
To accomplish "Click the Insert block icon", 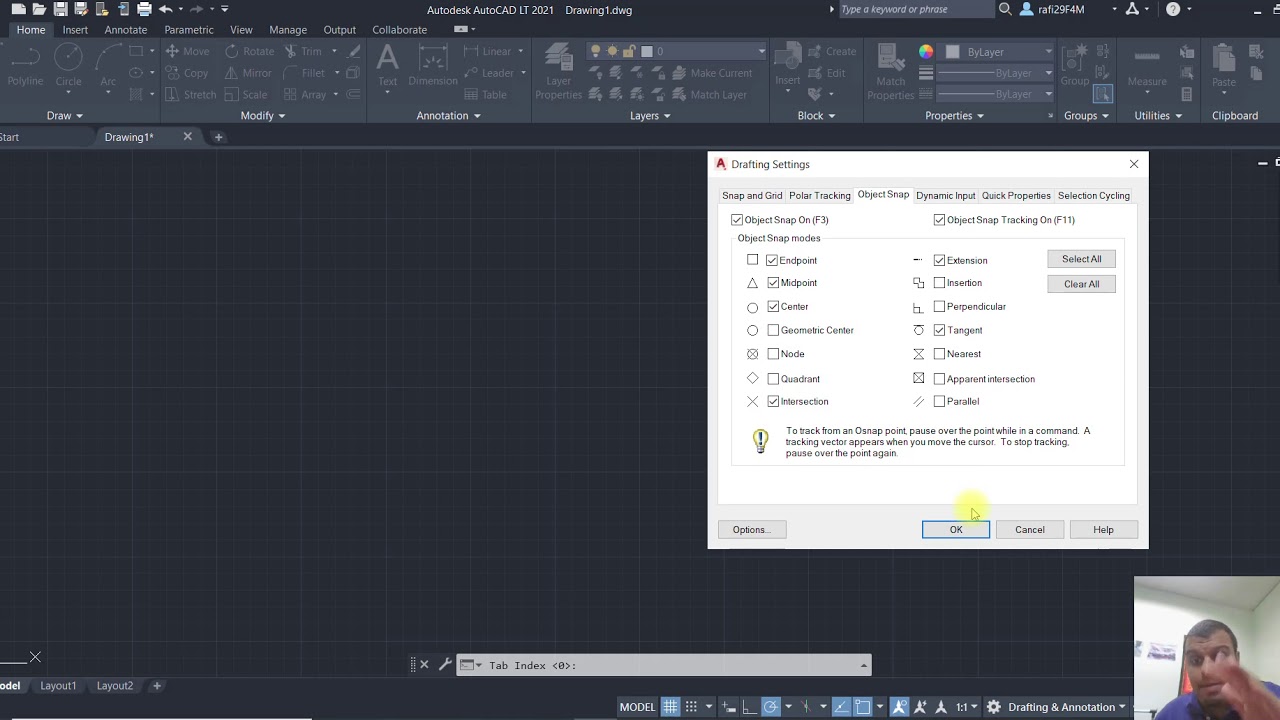I will (787, 66).
